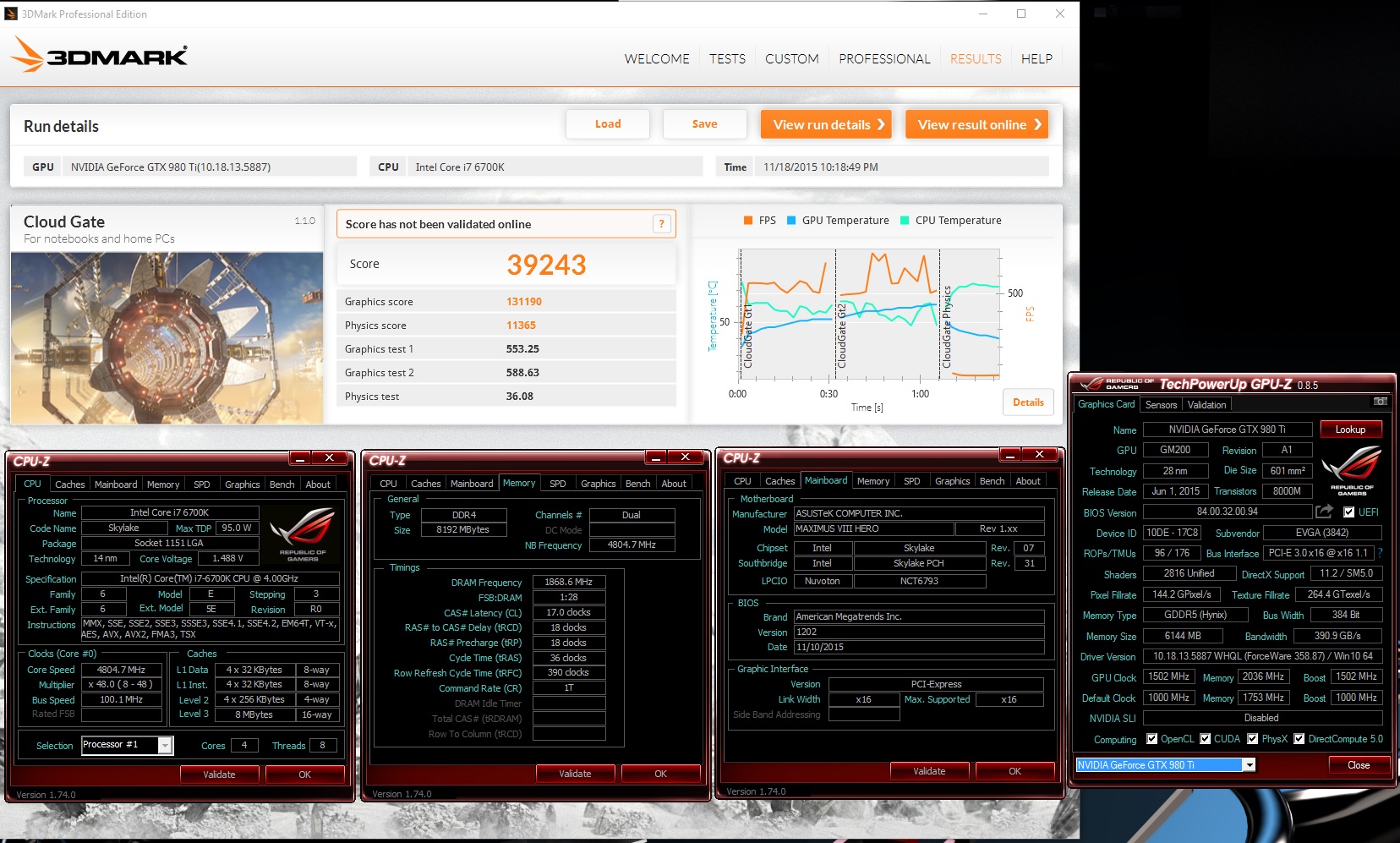This screenshot has width=1400, height=843.
Task: Click the motherboard model MAXIMUS VIII HERO
Action: point(873,528)
